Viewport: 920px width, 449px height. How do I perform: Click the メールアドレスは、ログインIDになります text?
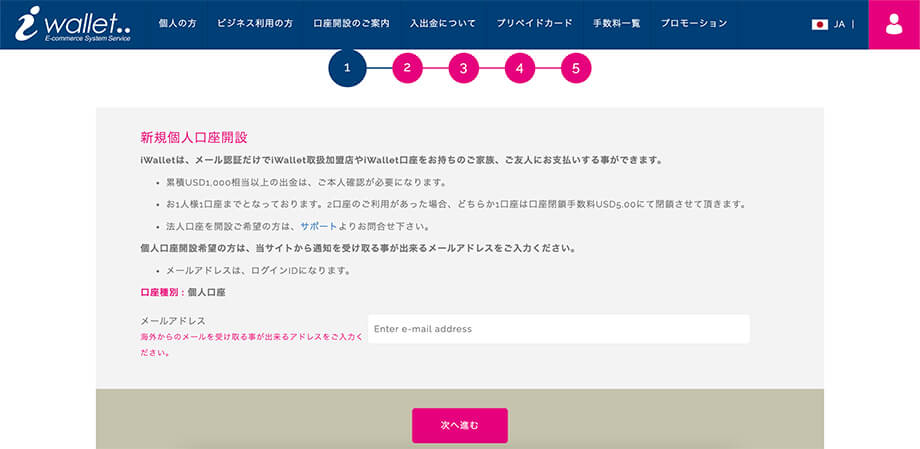pos(259,271)
